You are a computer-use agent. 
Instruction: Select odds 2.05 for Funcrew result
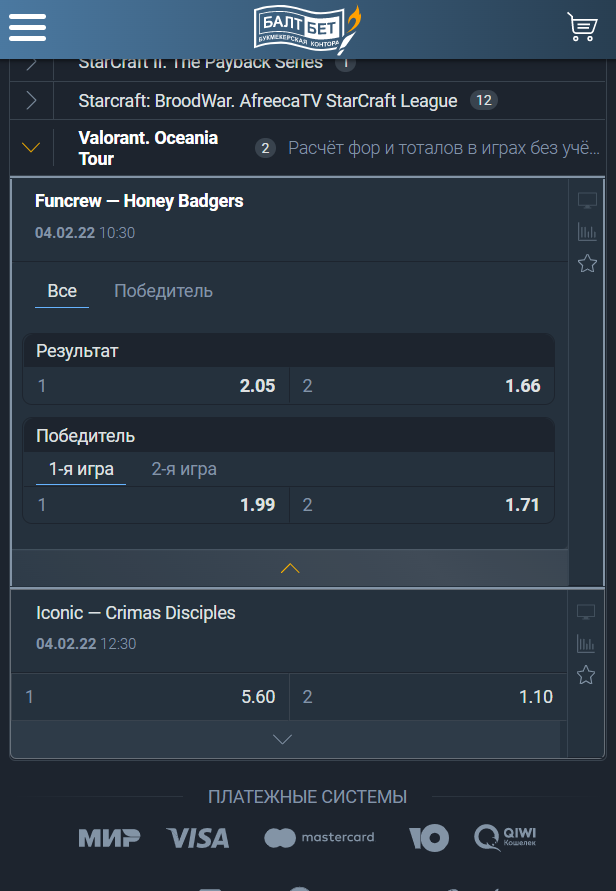pyautogui.click(x=156, y=386)
